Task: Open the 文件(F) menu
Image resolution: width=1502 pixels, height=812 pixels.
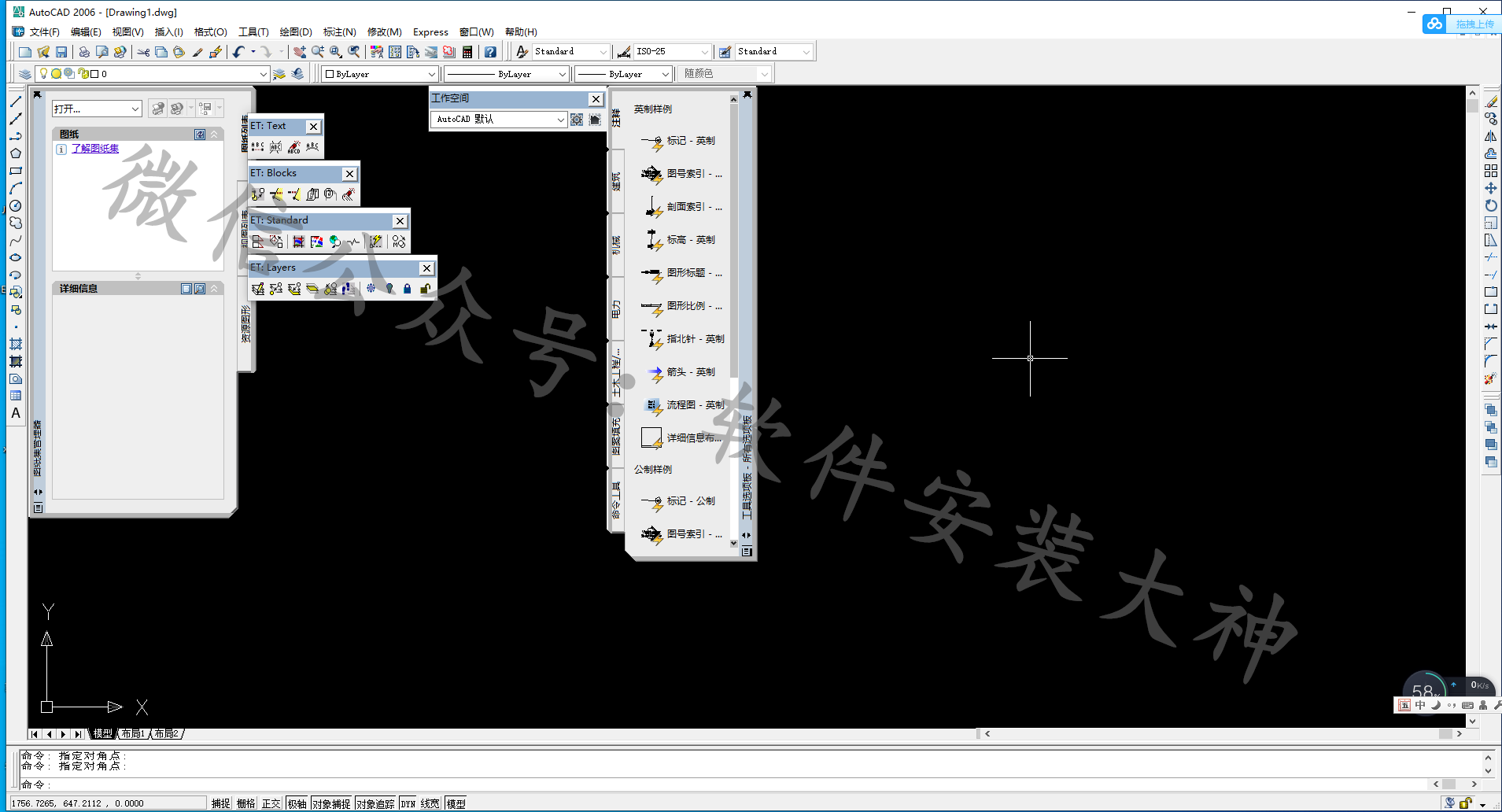Action: 44,32
